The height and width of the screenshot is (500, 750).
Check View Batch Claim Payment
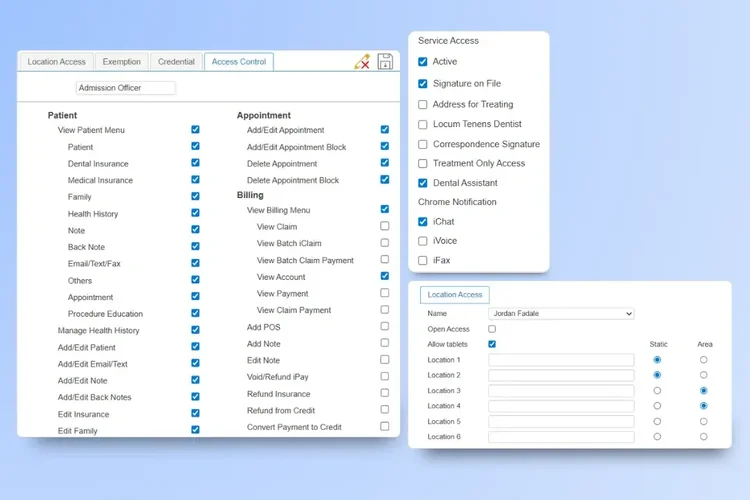tap(385, 259)
